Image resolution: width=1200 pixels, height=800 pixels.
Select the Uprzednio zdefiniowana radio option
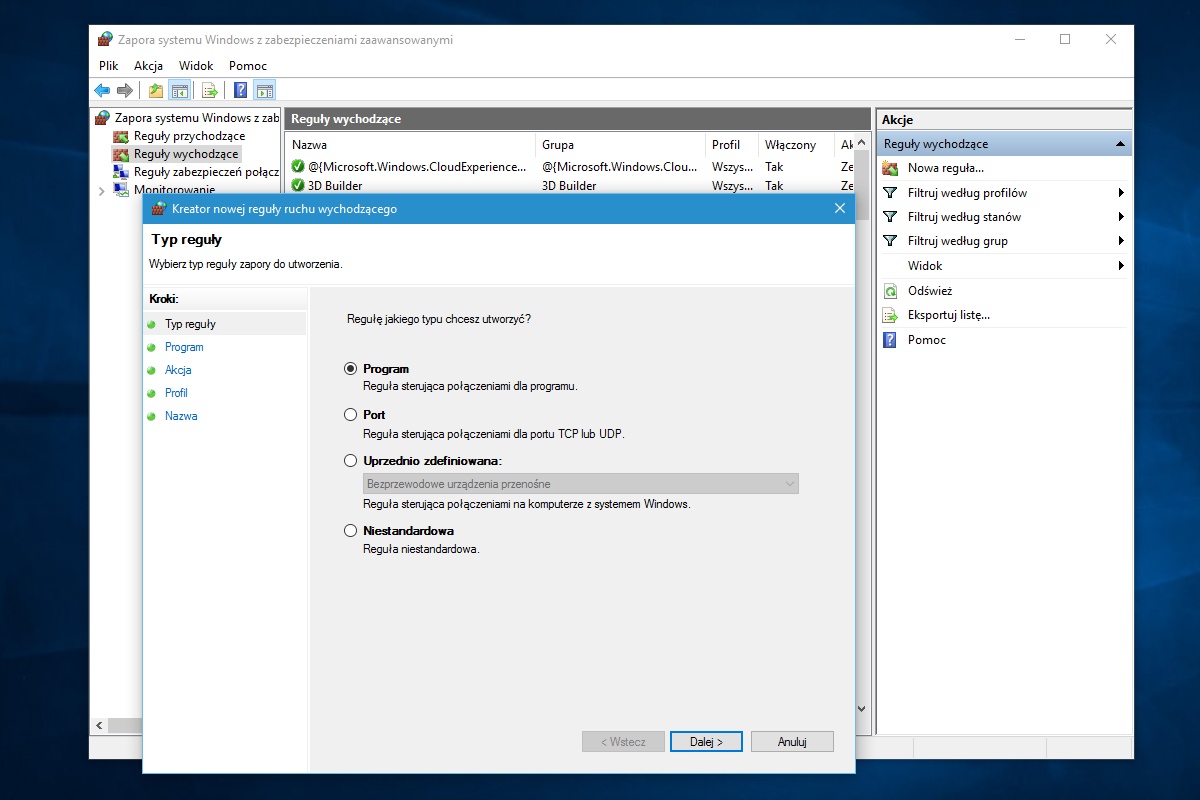coord(350,461)
